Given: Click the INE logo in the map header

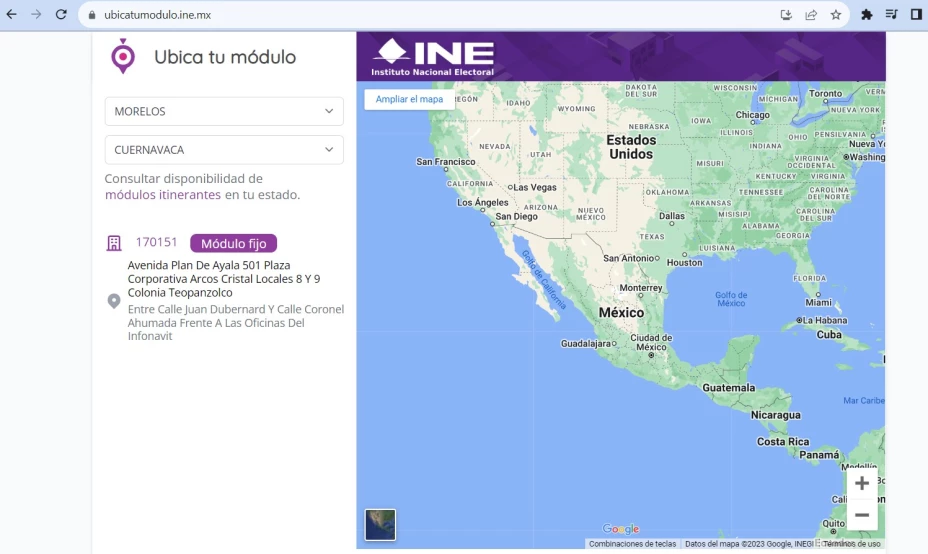Looking at the screenshot, I should (x=433, y=56).
